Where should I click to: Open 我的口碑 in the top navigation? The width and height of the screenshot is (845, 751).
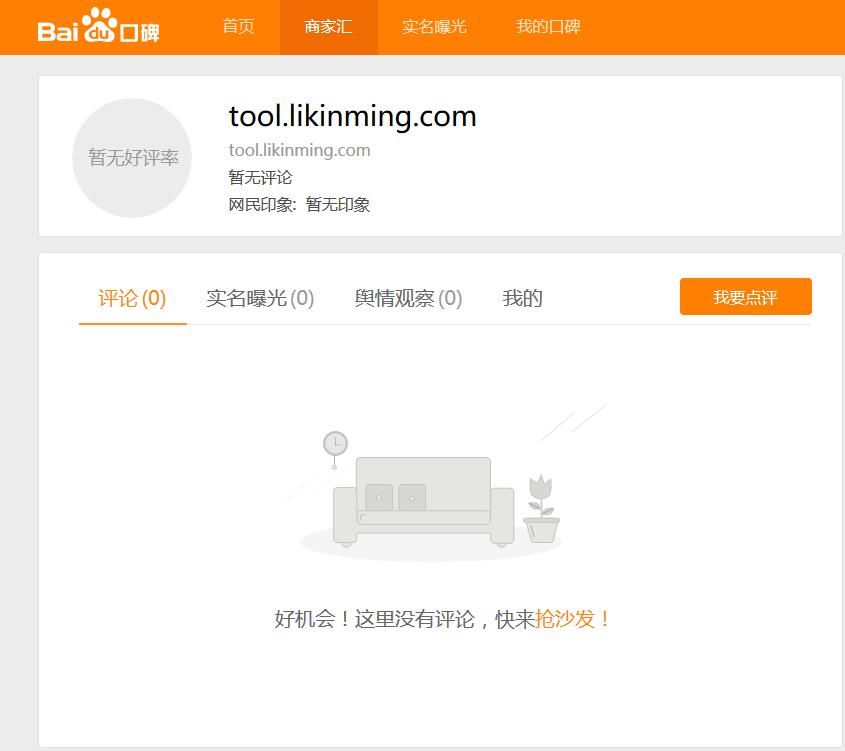548,27
